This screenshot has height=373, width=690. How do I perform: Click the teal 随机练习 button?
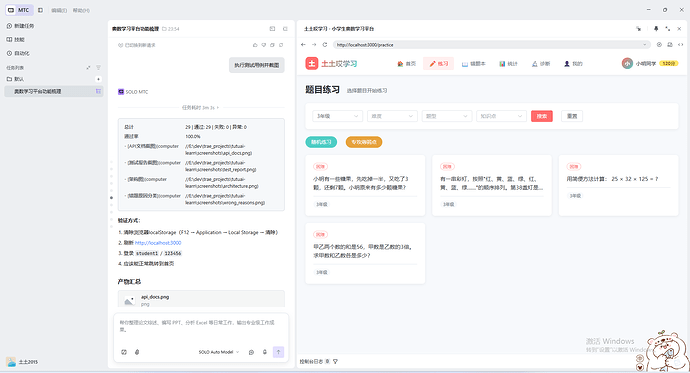pyautogui.click(x=321, y=142)
